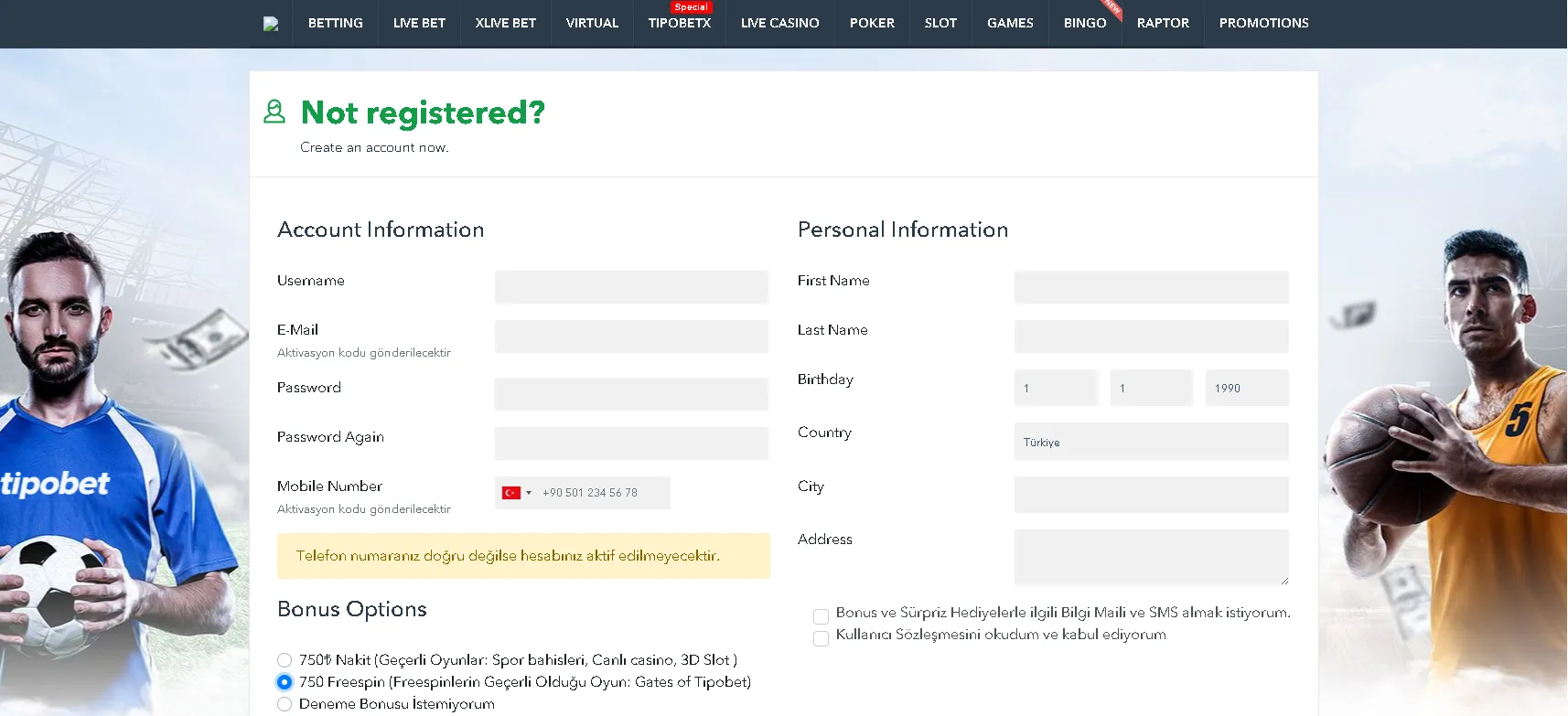
Task: Check the Bonus ve Sürpriz Hediyeler SMS checkbox
Action: pos(822,616)
